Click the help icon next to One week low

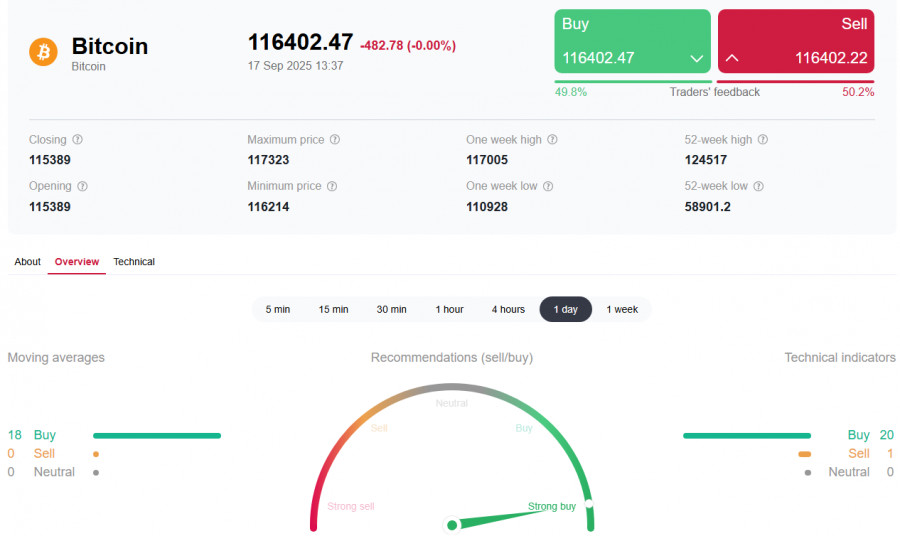coord(548,186)
